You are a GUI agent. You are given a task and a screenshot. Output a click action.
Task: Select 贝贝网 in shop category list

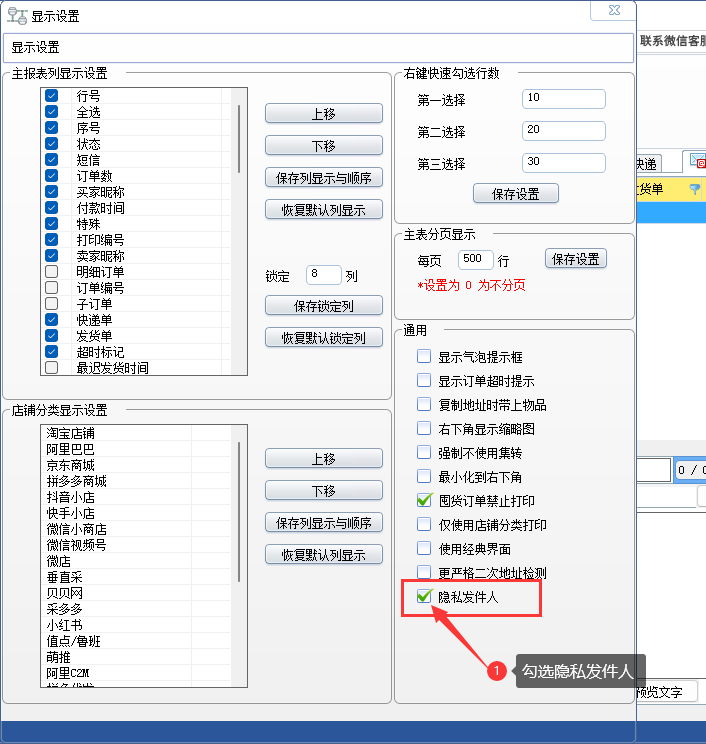click(x=65, y=593)
